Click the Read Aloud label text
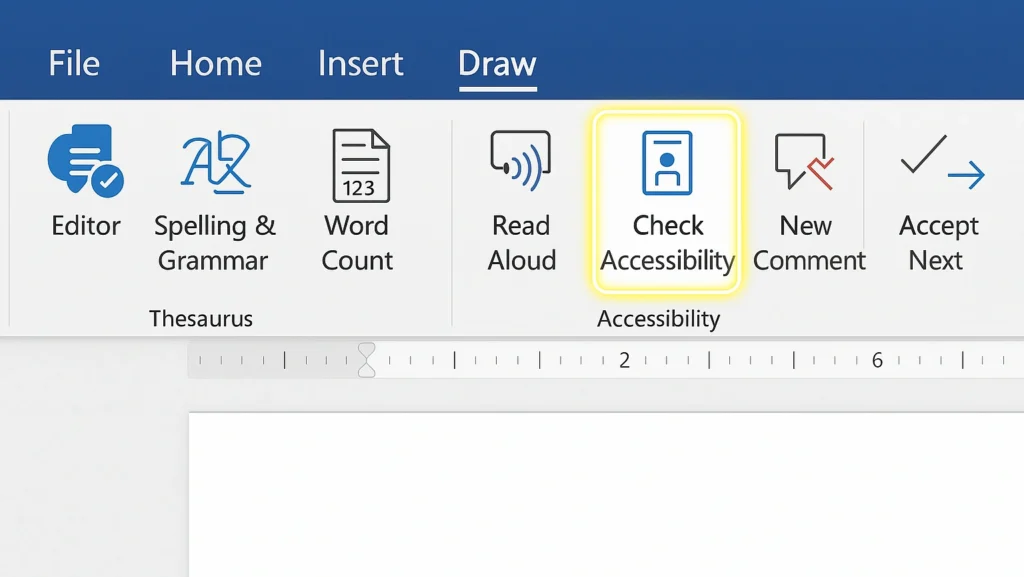The image size is (1024, 577). click(520, 243)
